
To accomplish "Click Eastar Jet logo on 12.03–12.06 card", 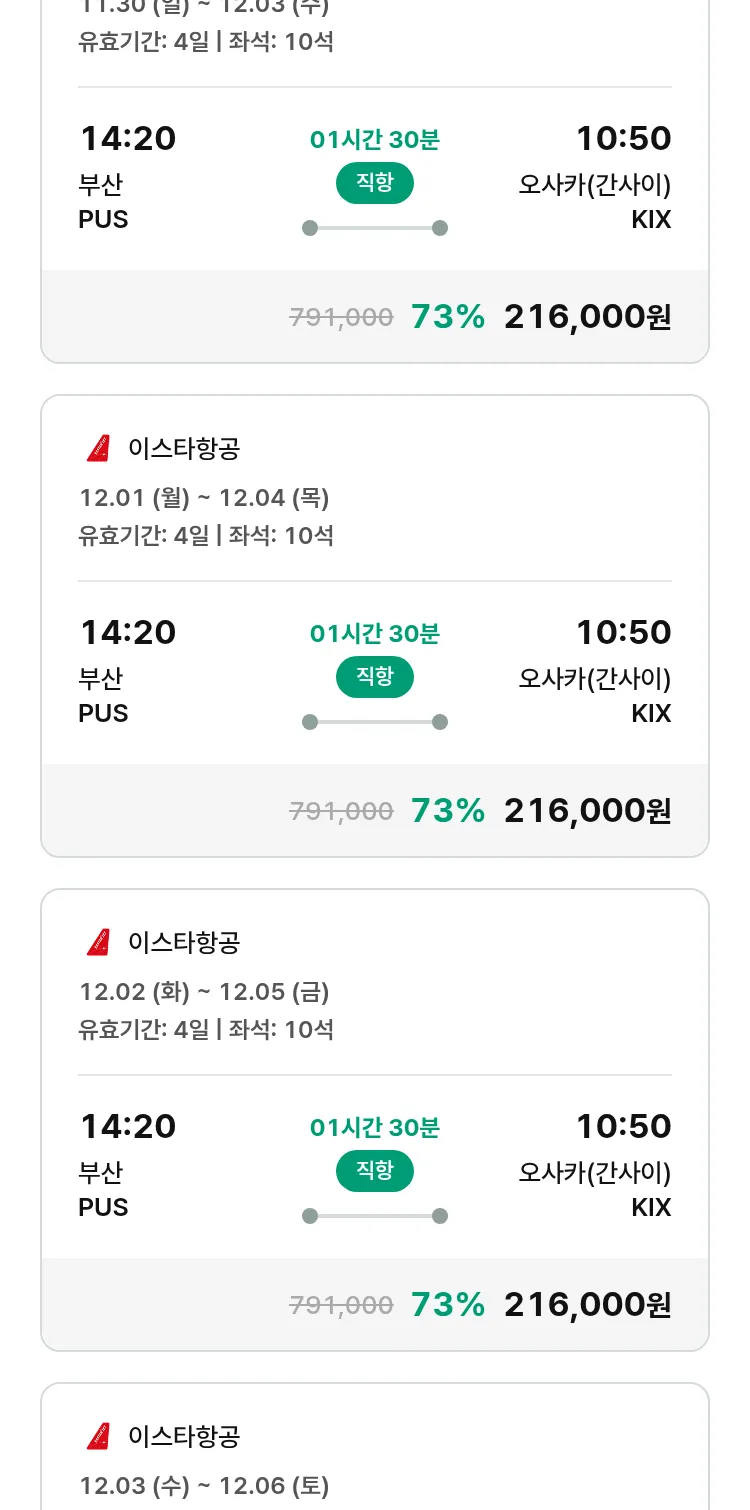I will (x=98, y=1437).
